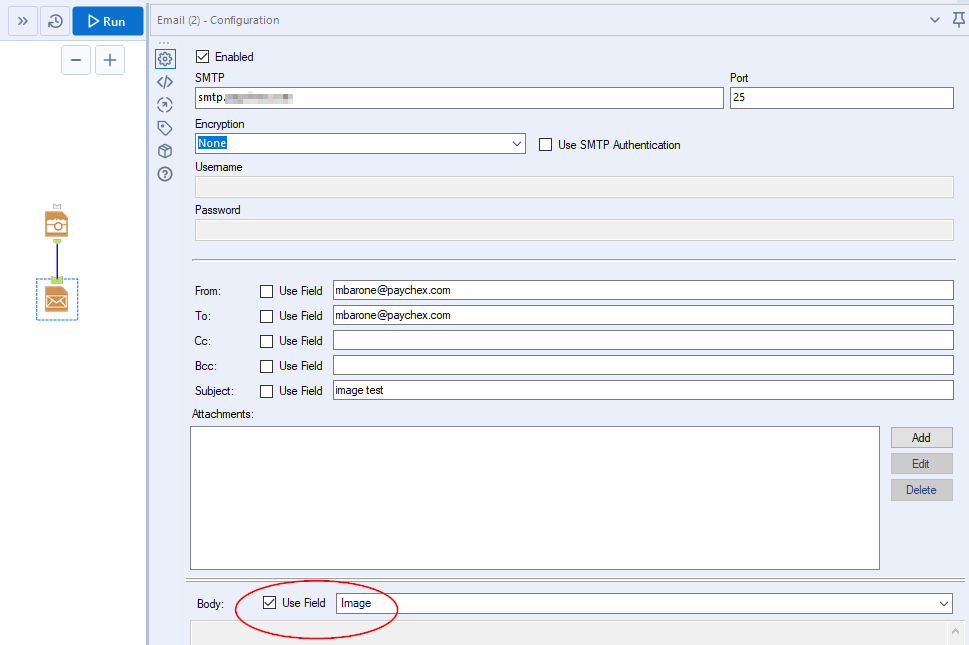
Task: Click the SMTP server input field
Action: click(x=459, y=98)
